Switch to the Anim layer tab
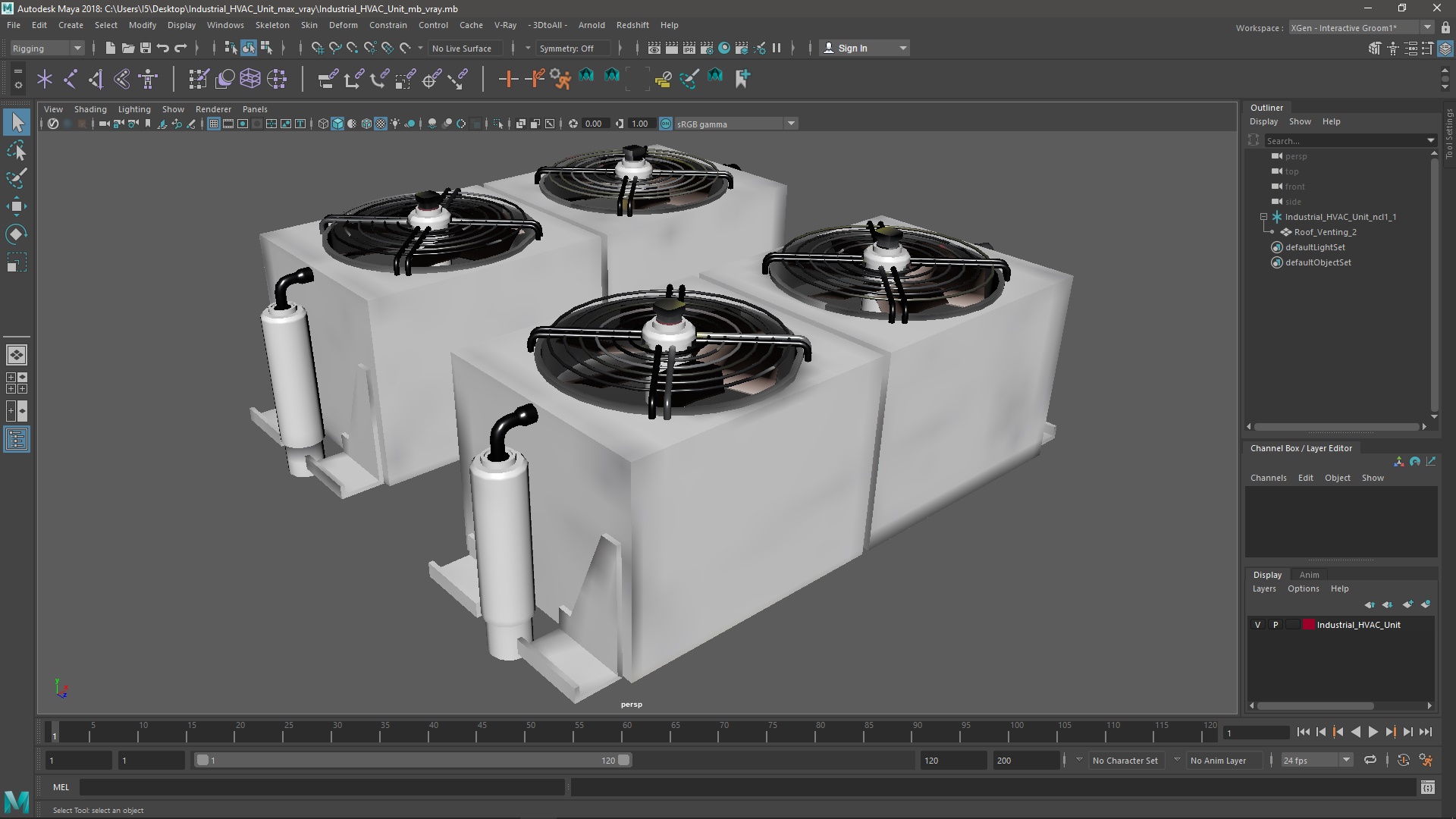Image resolution: width=1456 pixels, height=819 pixels. [1309, 575]
